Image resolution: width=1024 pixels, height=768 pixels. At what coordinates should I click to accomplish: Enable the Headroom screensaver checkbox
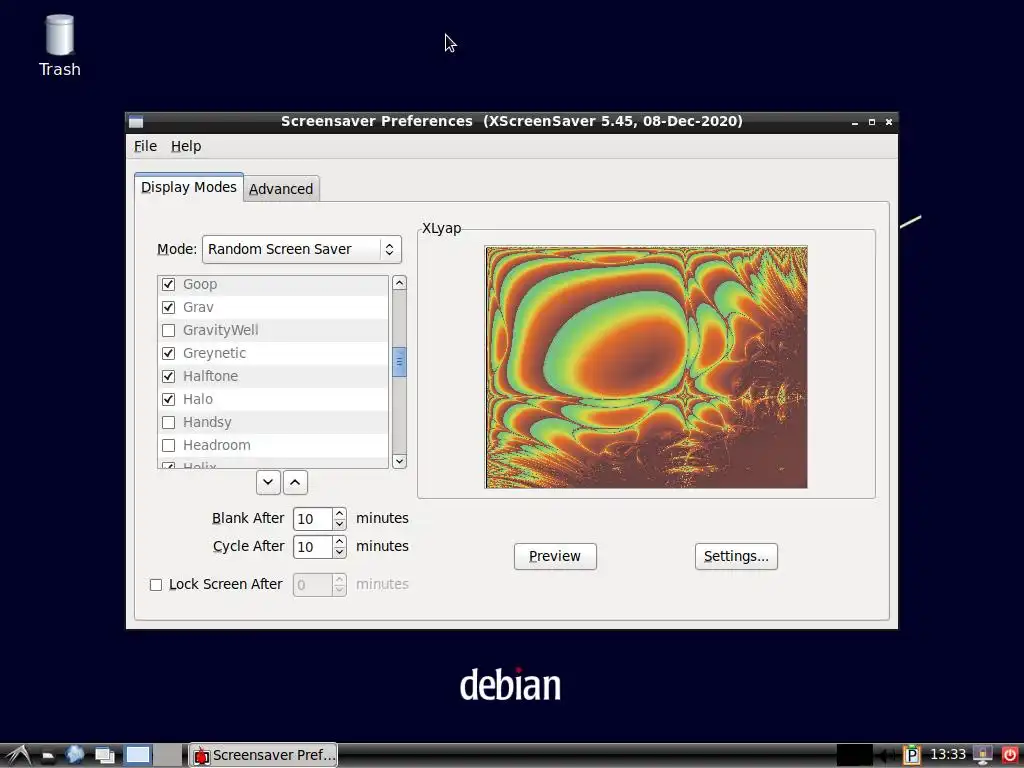(168, 445)
